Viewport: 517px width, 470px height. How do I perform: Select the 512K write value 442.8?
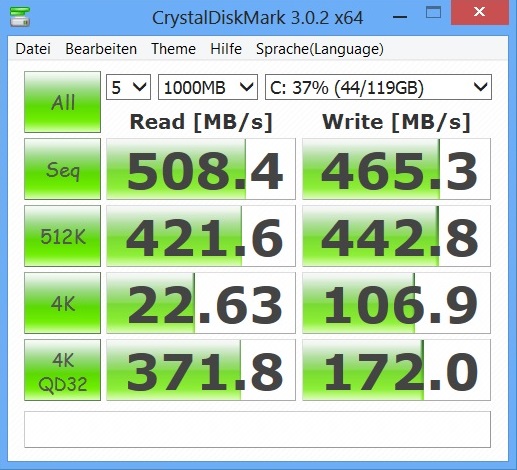click(396, 236)
